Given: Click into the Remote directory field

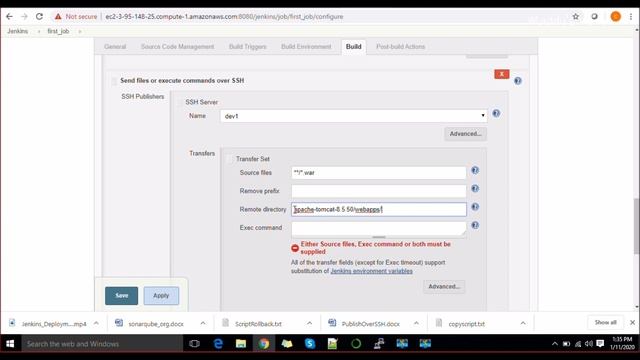Looking at the screenshot, I should click(379, 209).
